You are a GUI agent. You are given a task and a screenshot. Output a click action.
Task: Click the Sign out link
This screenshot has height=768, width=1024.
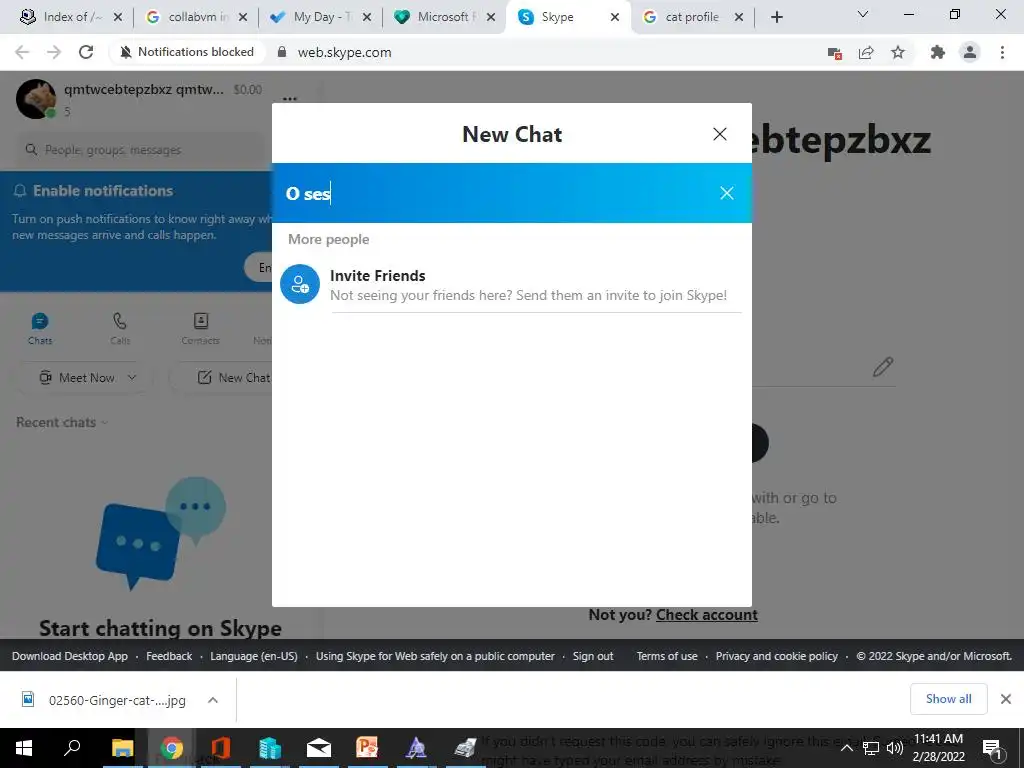click(593, 656)
